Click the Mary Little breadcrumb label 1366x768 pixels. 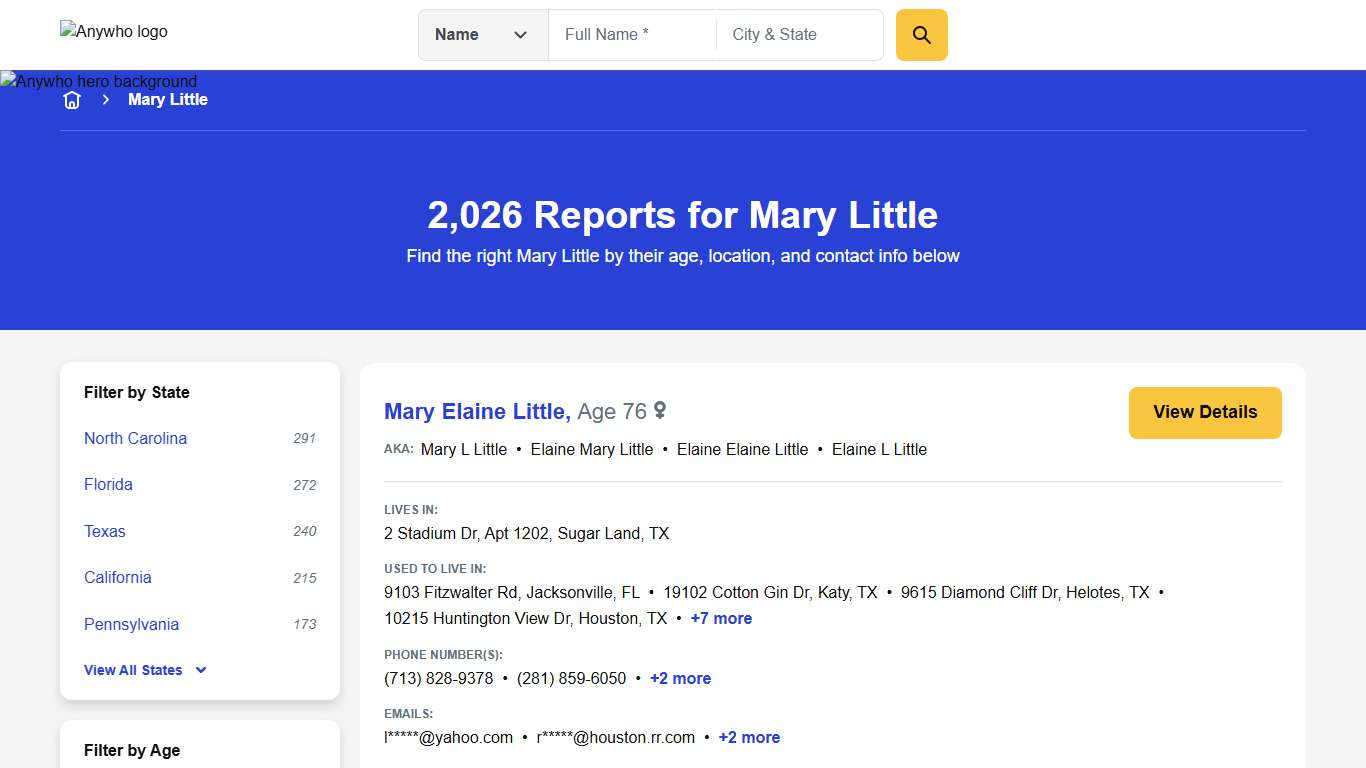tap(167, 99)
